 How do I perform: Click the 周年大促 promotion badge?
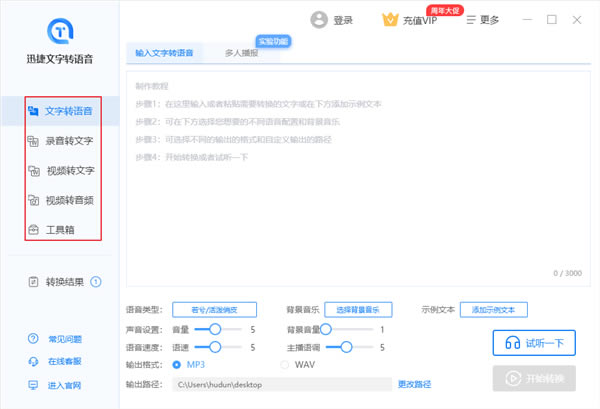click(445, 10)
